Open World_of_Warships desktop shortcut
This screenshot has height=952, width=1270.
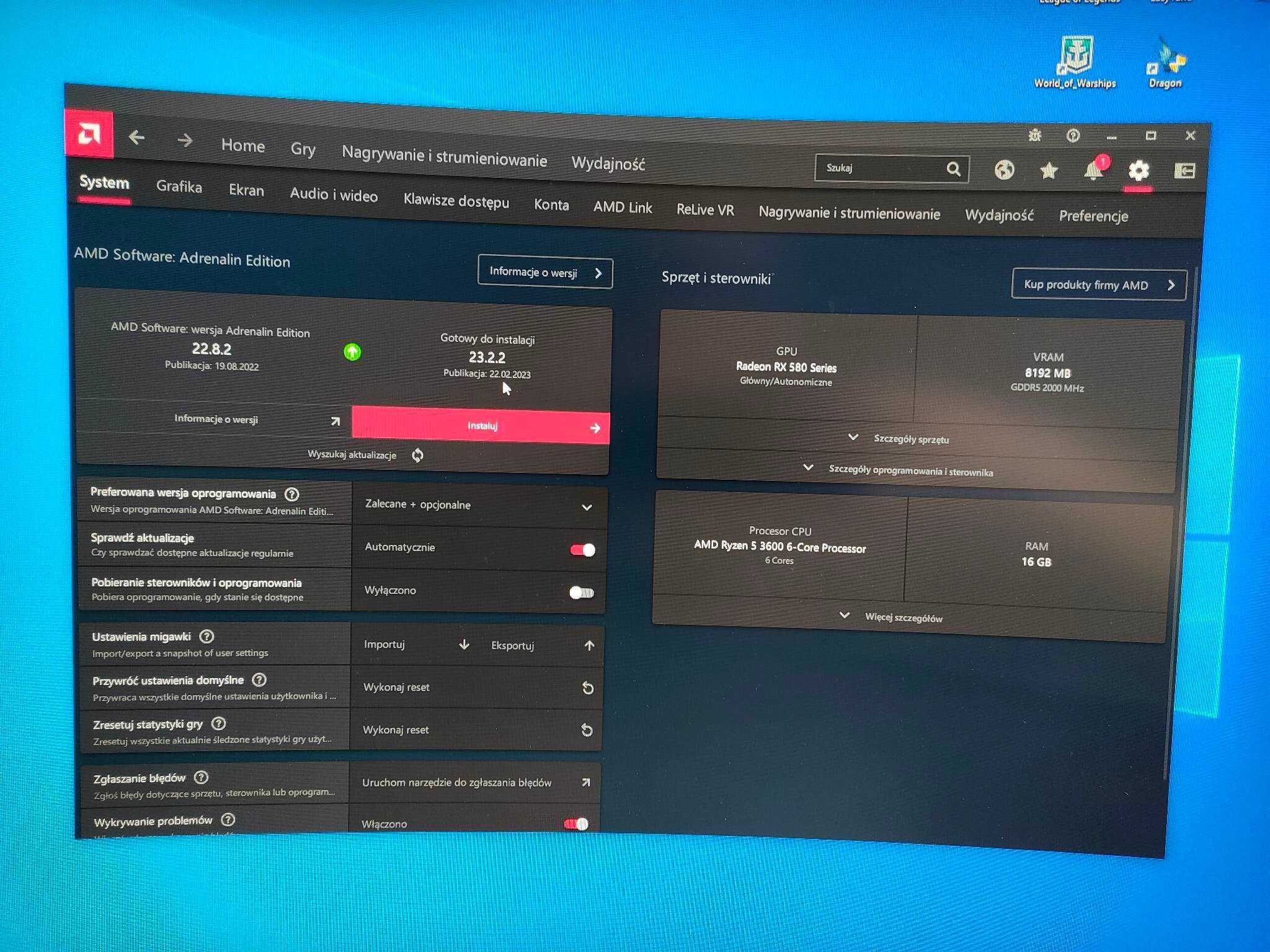point(1075,61)
